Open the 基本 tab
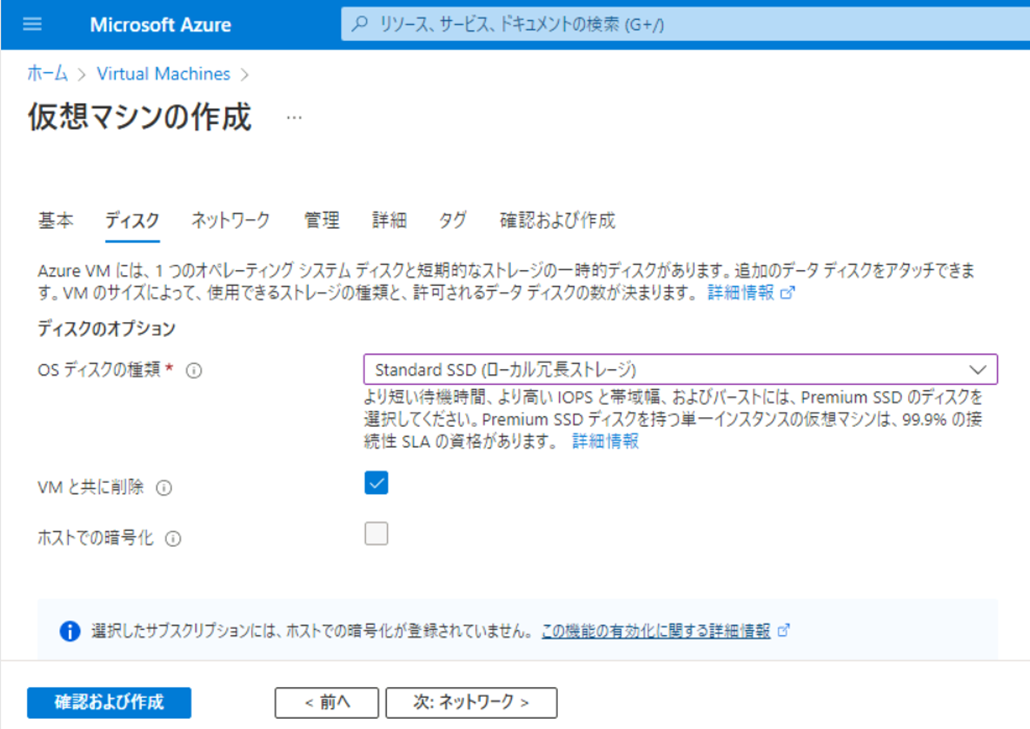1030x729 pixels. [55, 221]
